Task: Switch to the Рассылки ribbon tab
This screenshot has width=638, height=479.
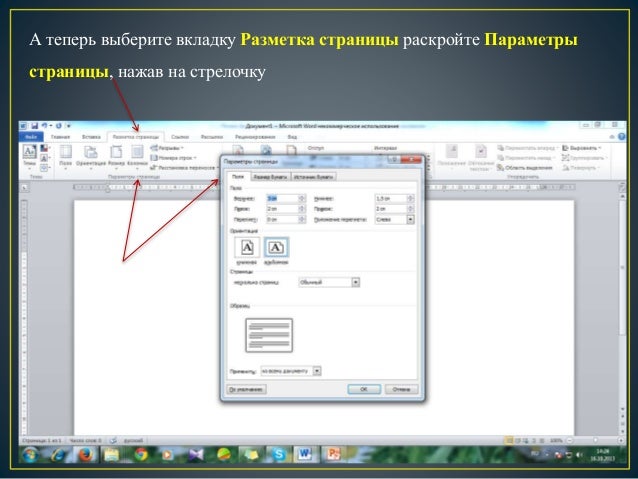Action: (x=212, y=137)
